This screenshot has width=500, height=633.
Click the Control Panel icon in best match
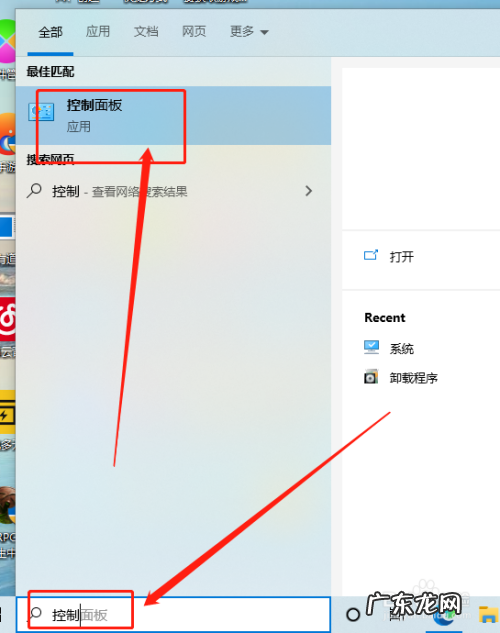point(41,113)
